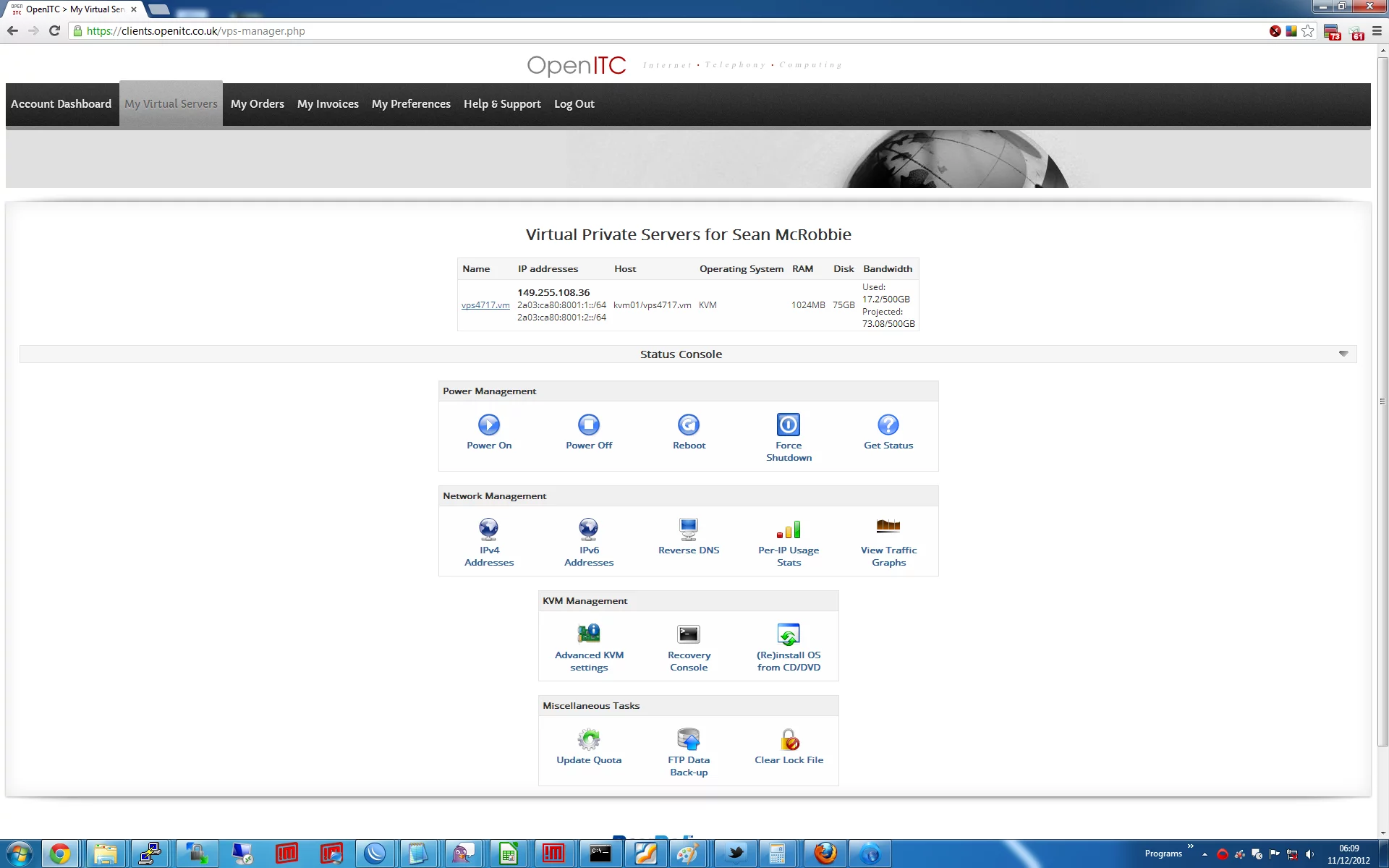The width and height of the screenshot is (1389, 868).
Task: Click the volume icon in system tray
Action: pos(1310,854)
